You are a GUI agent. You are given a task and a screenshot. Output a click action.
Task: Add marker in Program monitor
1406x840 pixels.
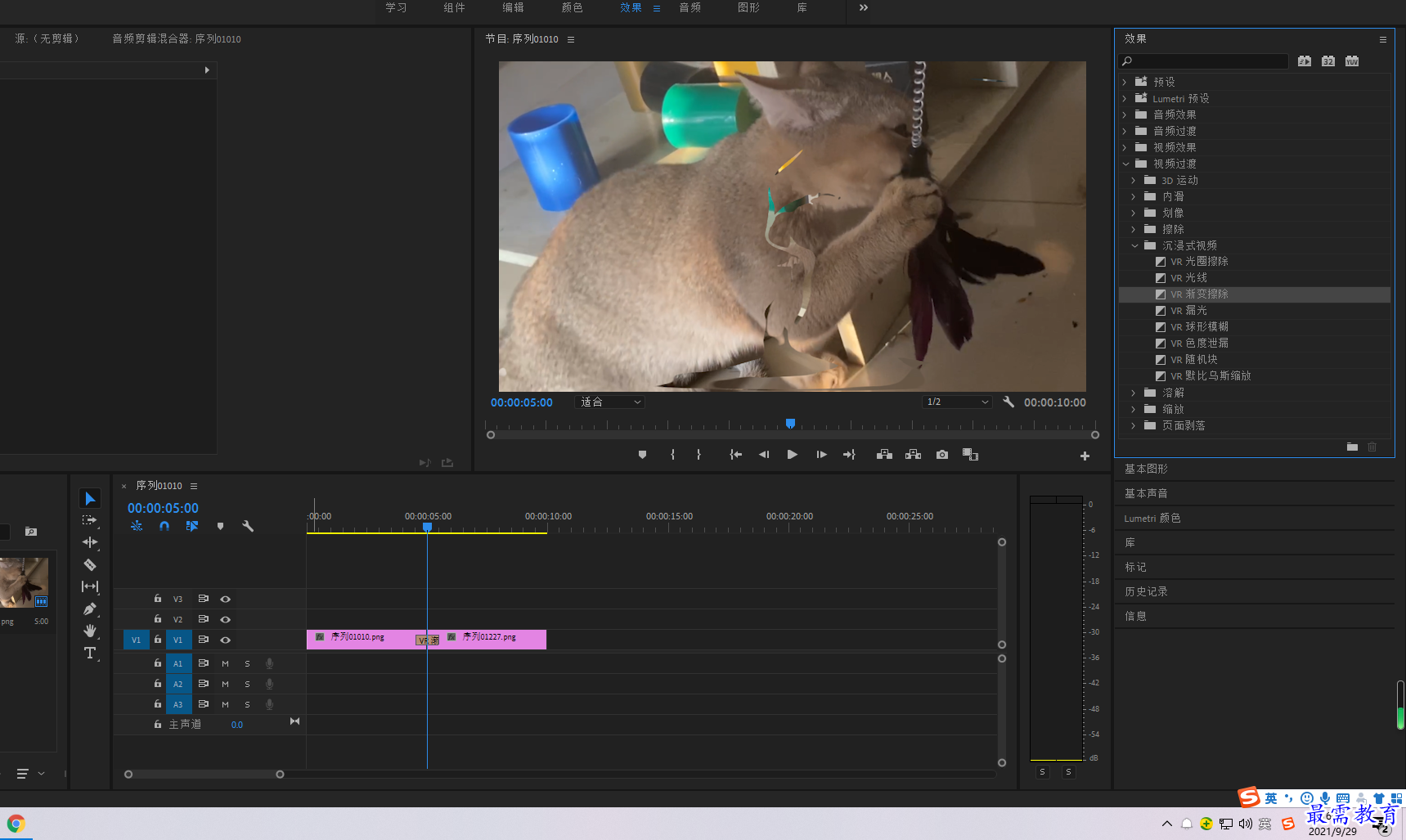[642, 455]
